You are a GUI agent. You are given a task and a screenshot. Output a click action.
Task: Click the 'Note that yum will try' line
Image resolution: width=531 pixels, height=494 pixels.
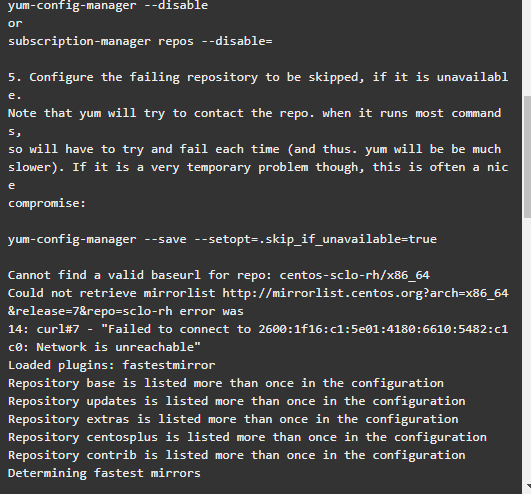pyautogui.click(x=255, y=122)
